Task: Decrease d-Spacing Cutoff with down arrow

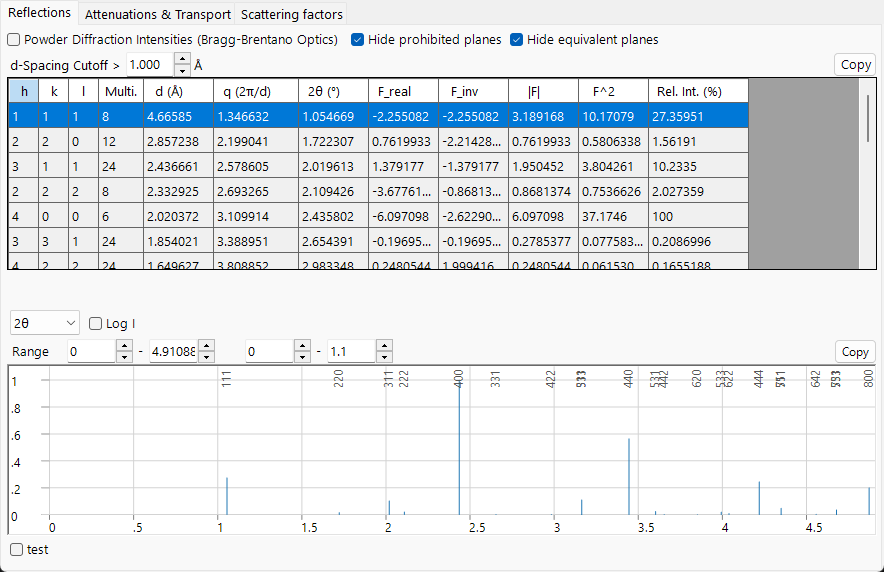Action: point(182,71)
